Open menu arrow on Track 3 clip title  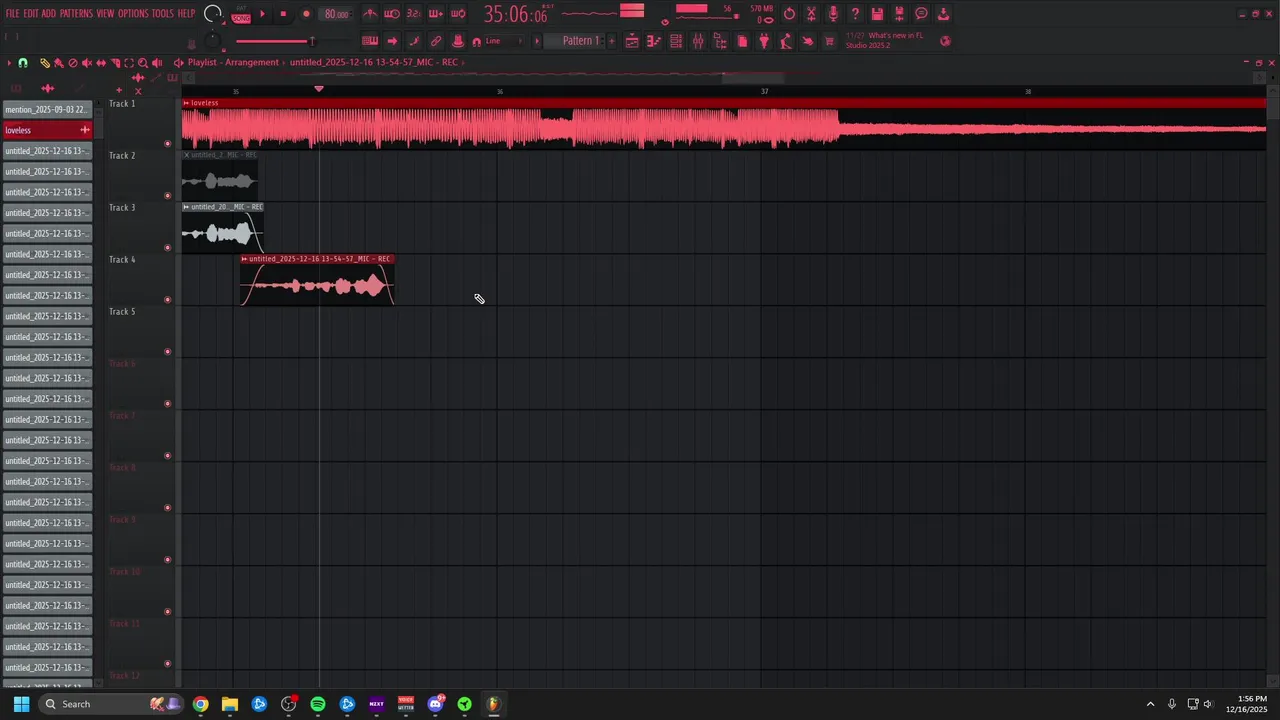click(186, 207)
